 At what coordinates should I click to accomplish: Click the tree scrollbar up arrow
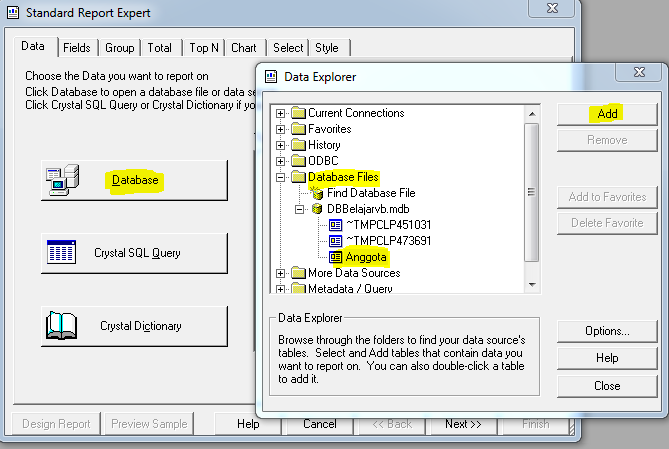tap(532, 114)
